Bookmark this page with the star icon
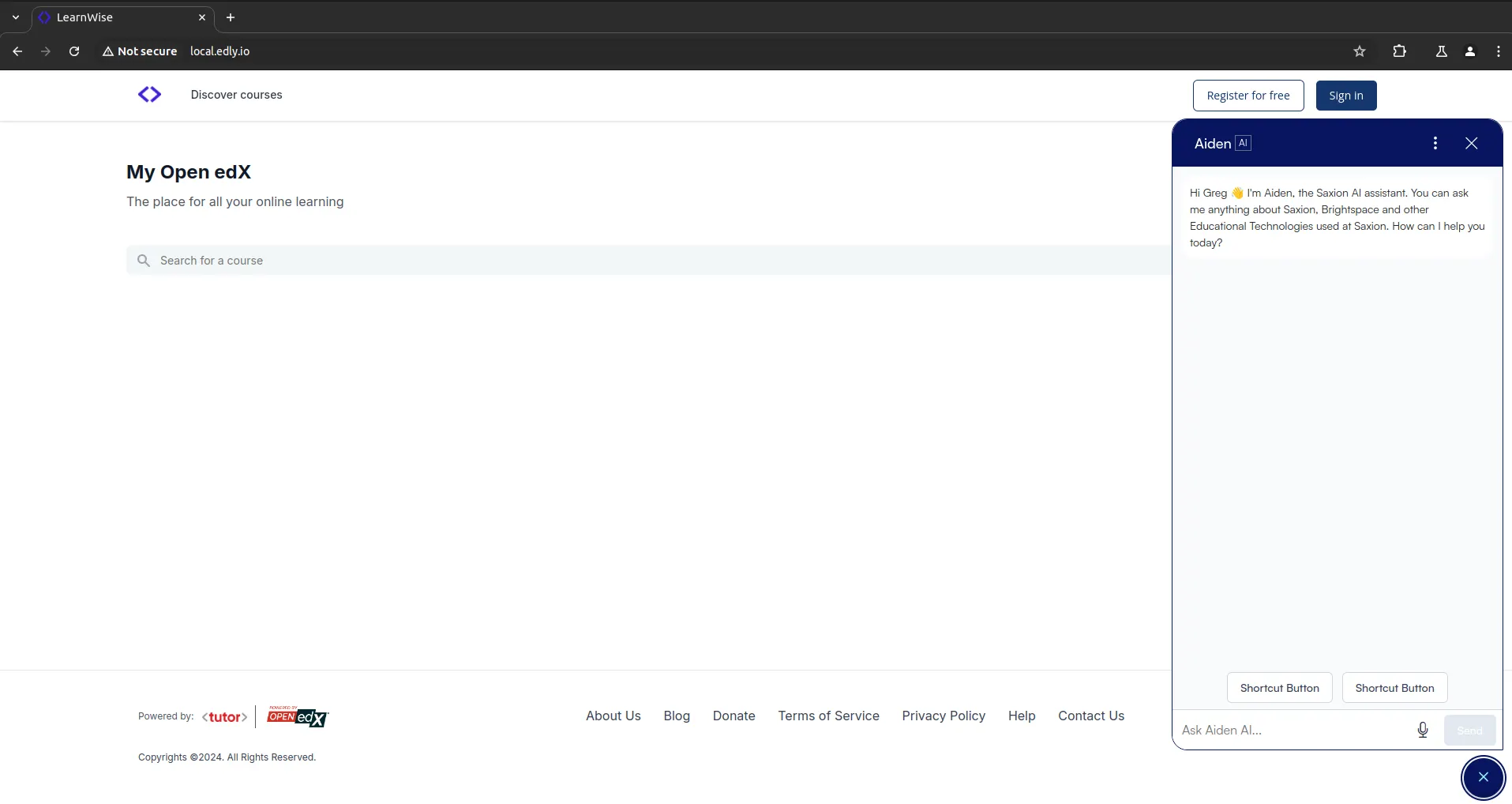 coord(1360,51)
